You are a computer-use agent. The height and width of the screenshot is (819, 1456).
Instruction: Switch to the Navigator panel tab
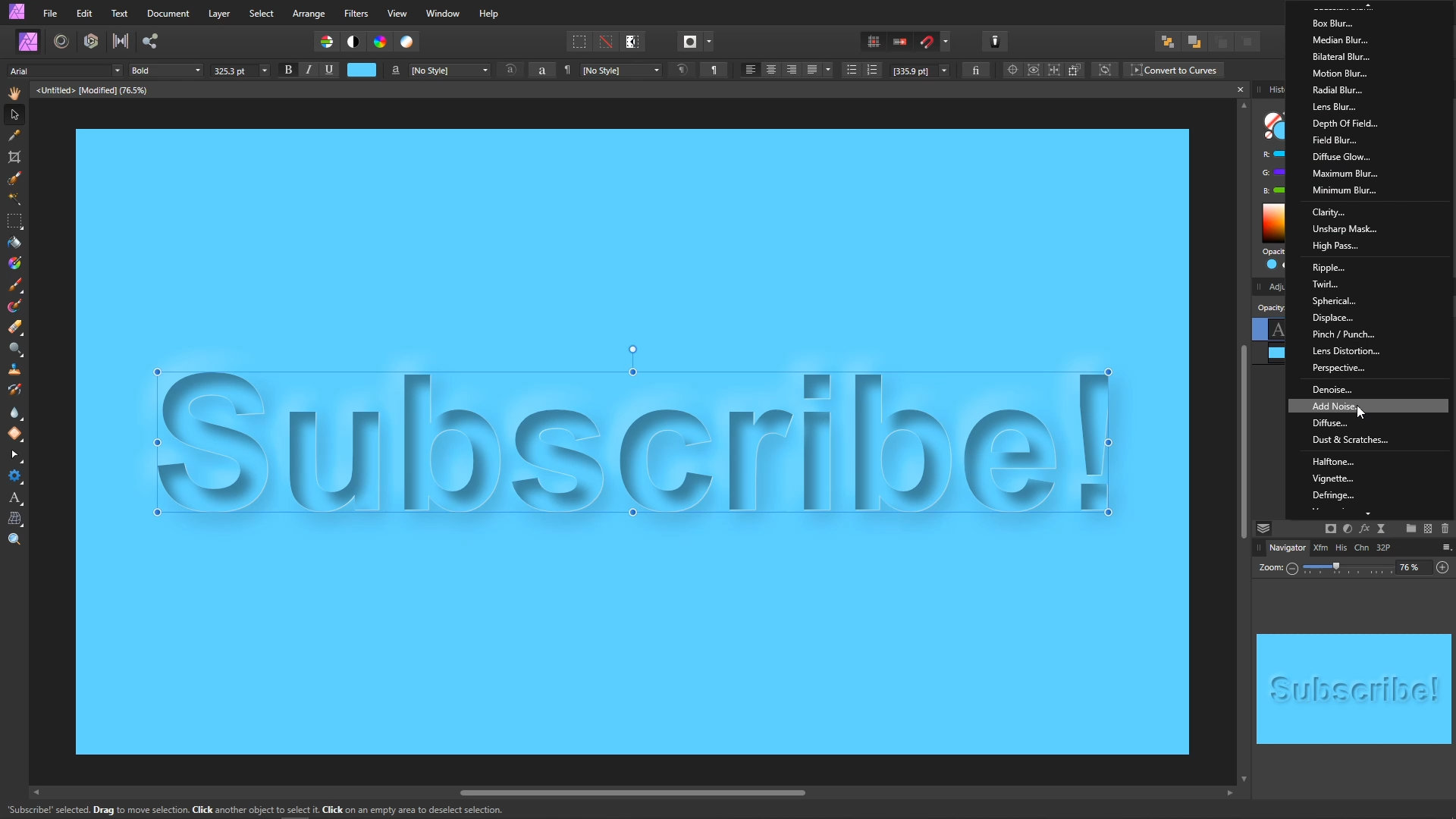pos(1287,548)
